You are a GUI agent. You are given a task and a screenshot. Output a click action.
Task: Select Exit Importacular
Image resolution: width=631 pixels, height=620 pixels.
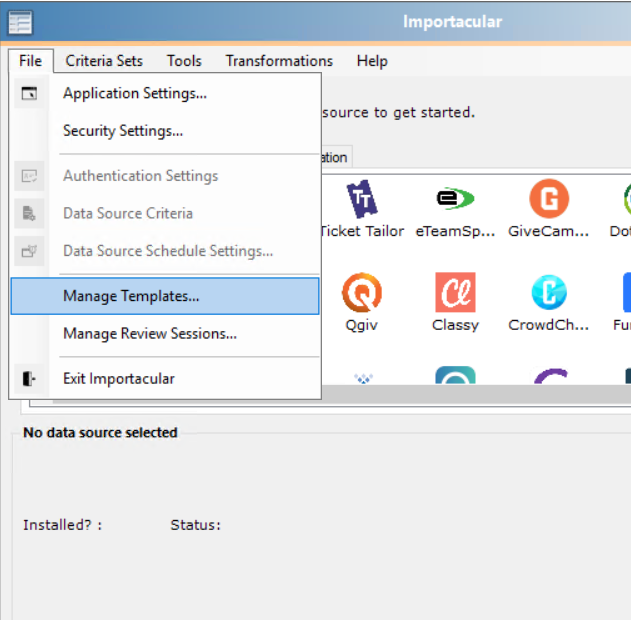click(165, 379)
